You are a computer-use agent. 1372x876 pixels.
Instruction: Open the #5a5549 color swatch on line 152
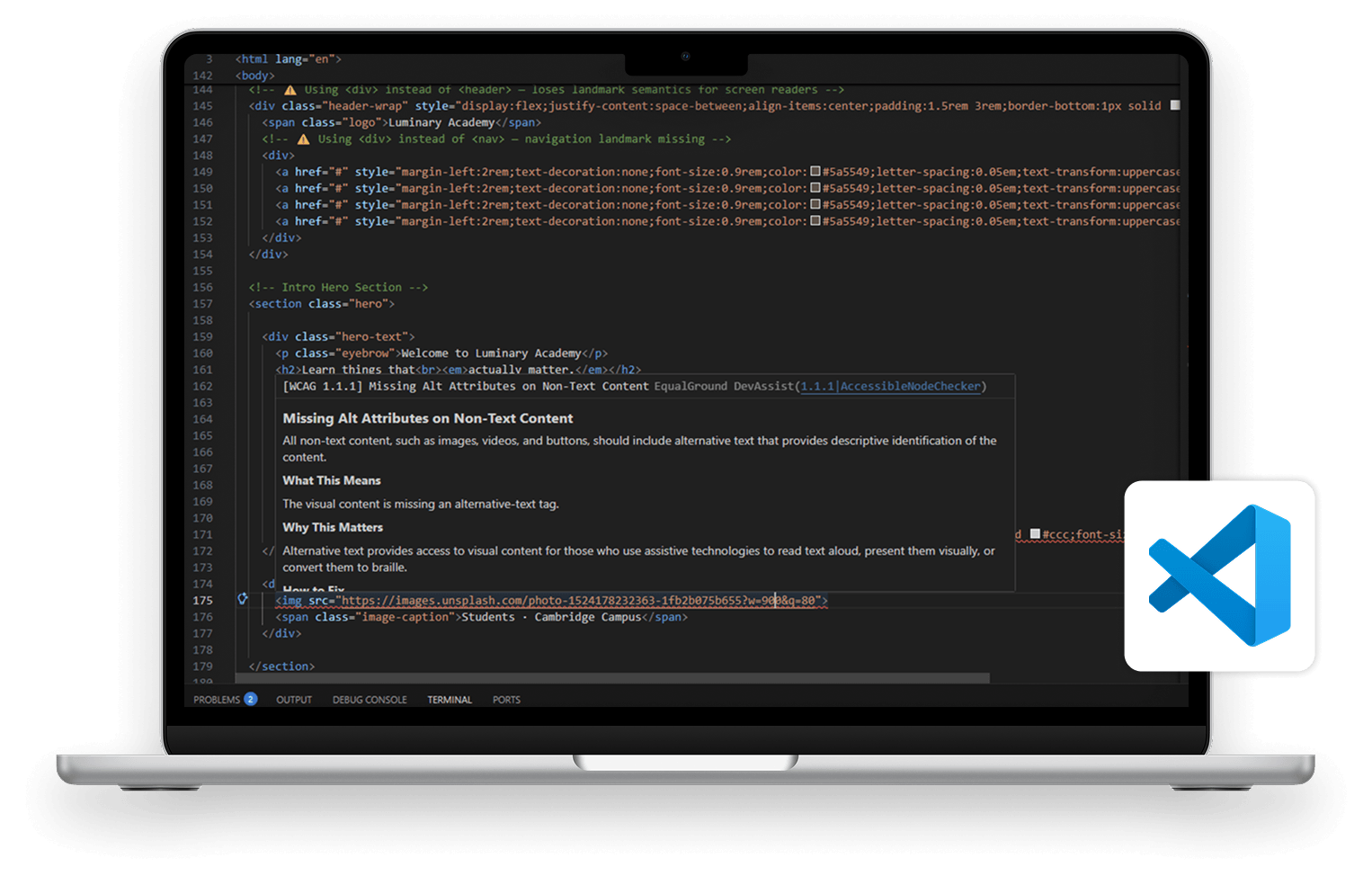click(815, 221)
